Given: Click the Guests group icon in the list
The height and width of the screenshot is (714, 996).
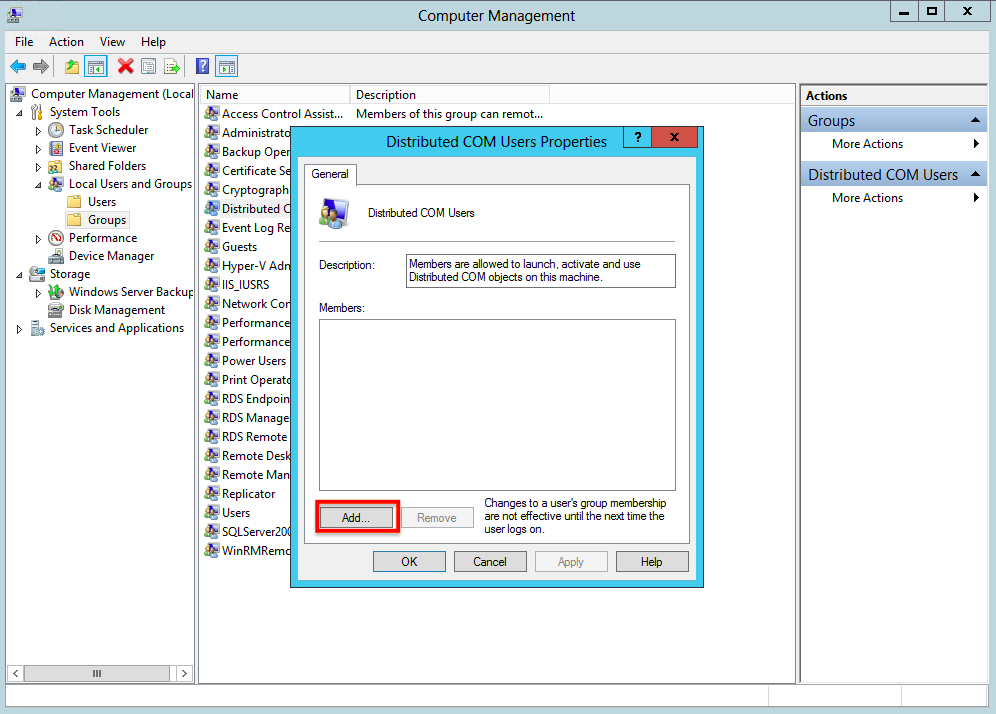Looking at the screenshot, I should [x=212, y=246].
